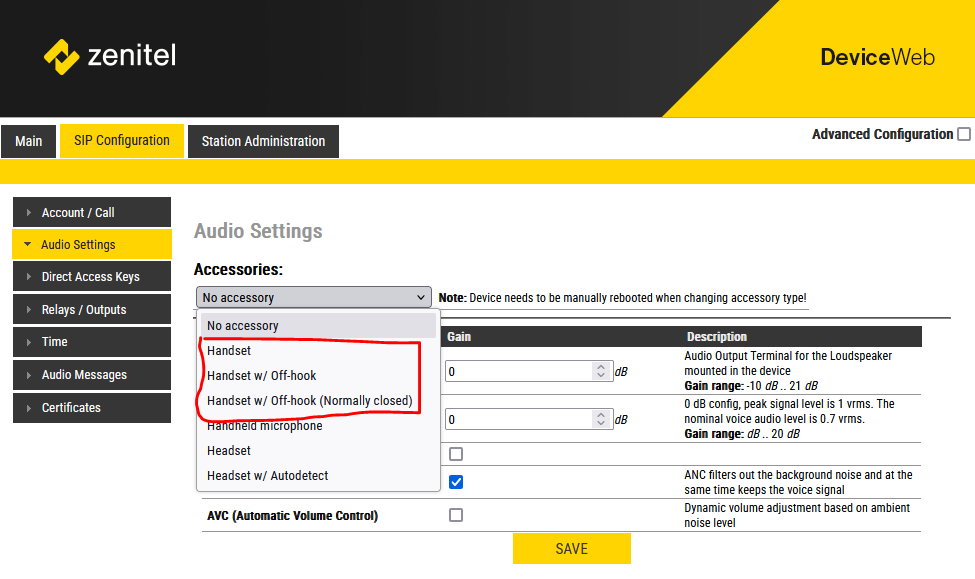
Task: Open the Station Administration tab
Action: (263, 141)
